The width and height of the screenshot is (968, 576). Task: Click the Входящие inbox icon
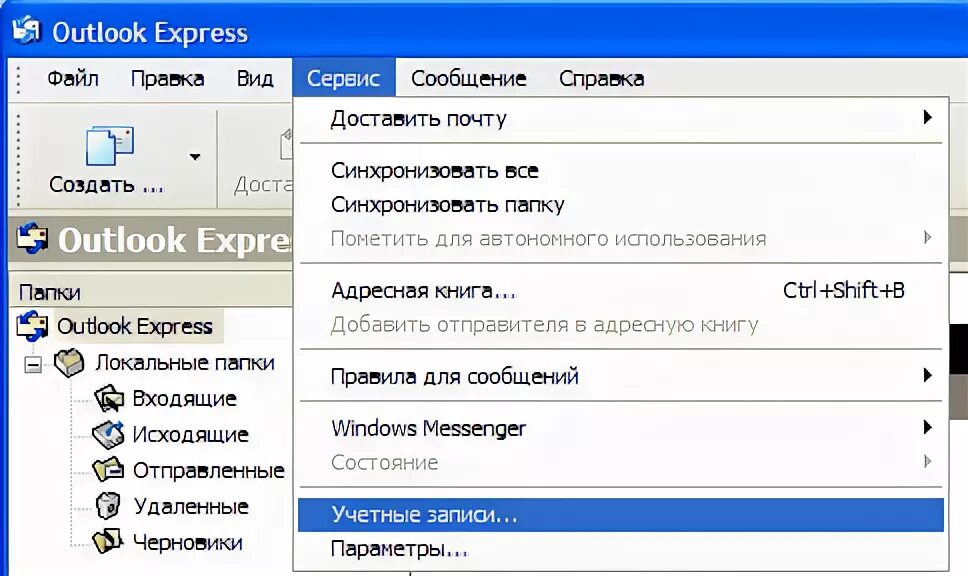point(110,399)
